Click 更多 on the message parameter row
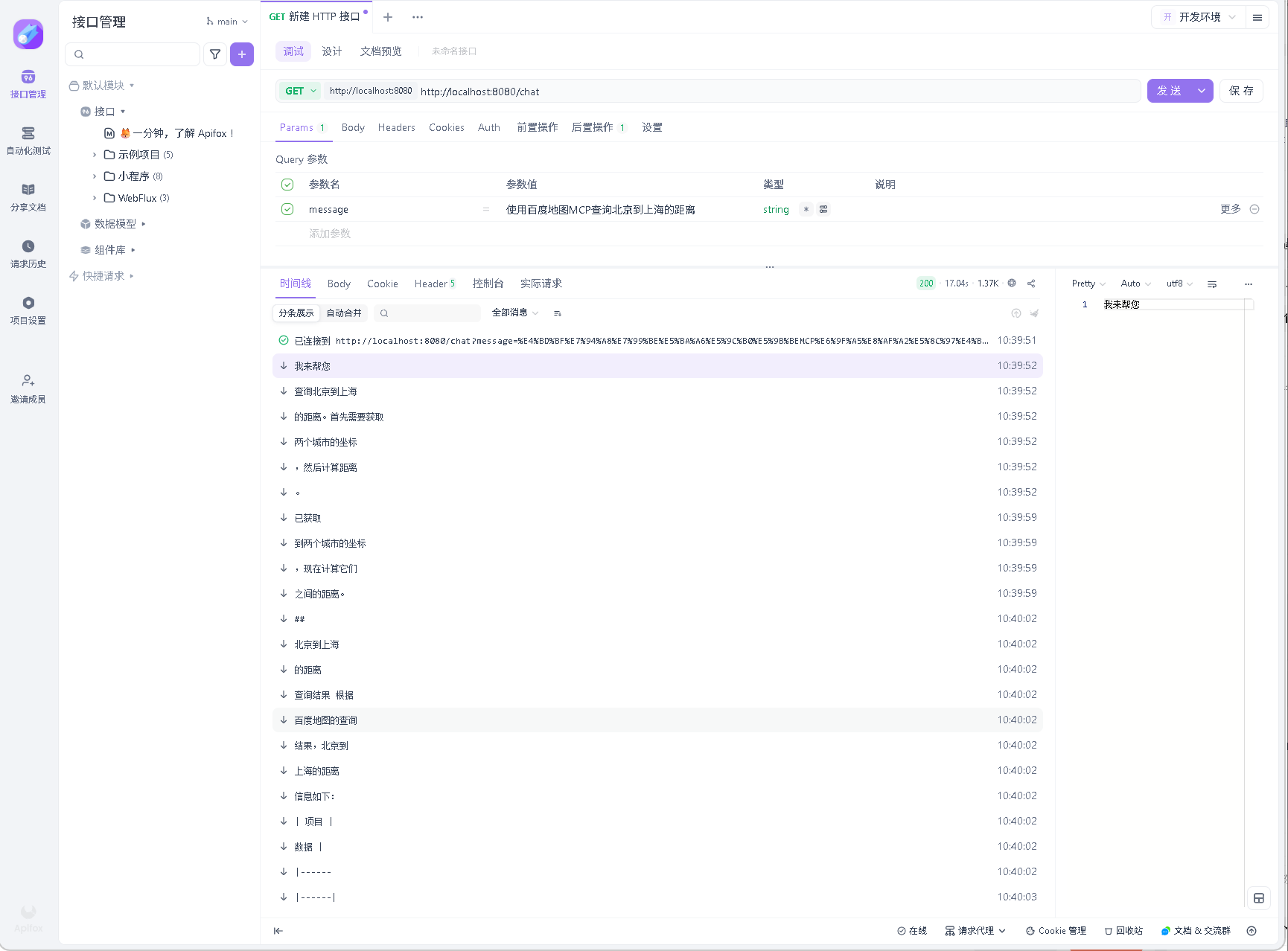The image size is (1288, 951). (x=1231, y=209)
